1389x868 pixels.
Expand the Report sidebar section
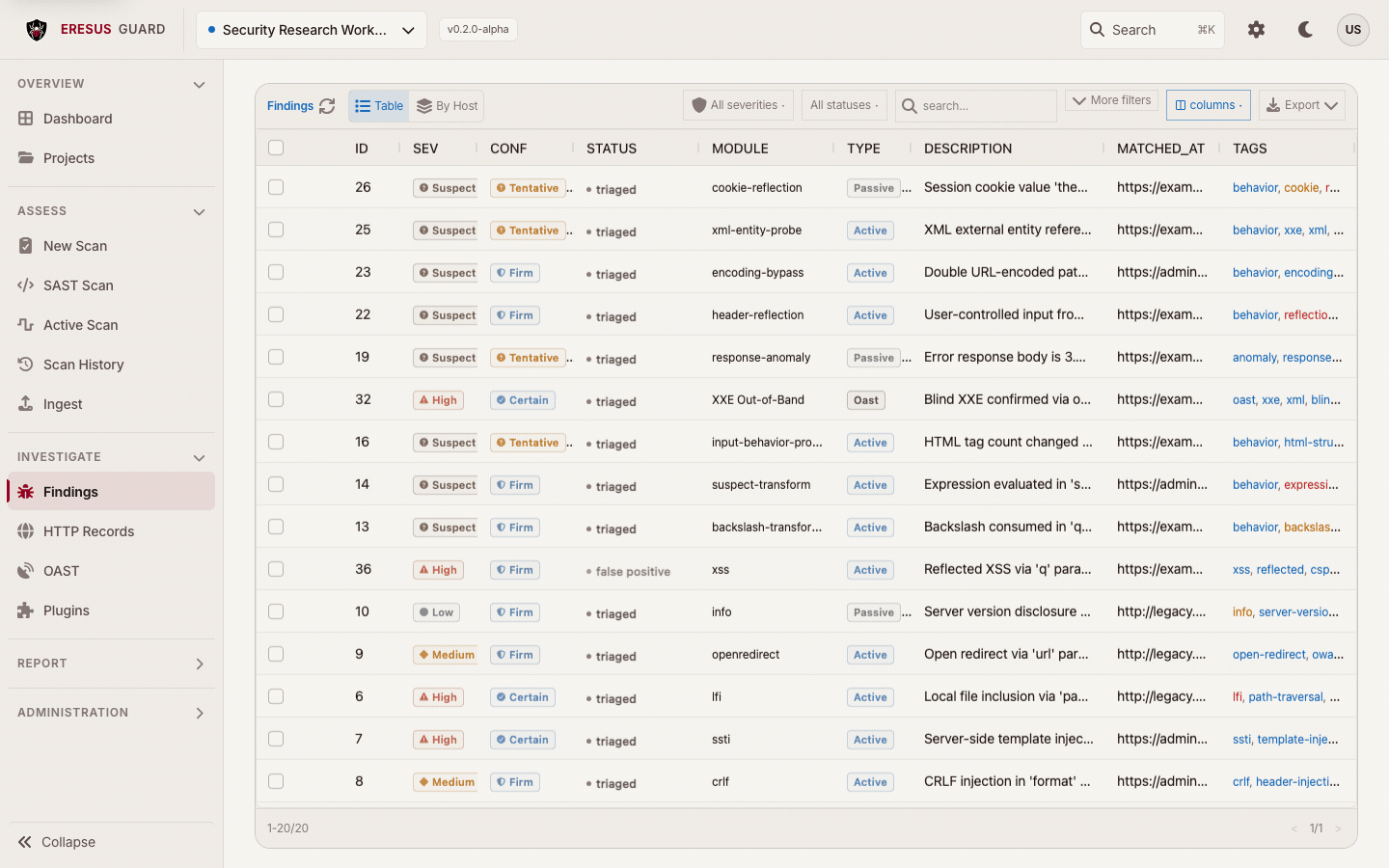pos(200,665)
